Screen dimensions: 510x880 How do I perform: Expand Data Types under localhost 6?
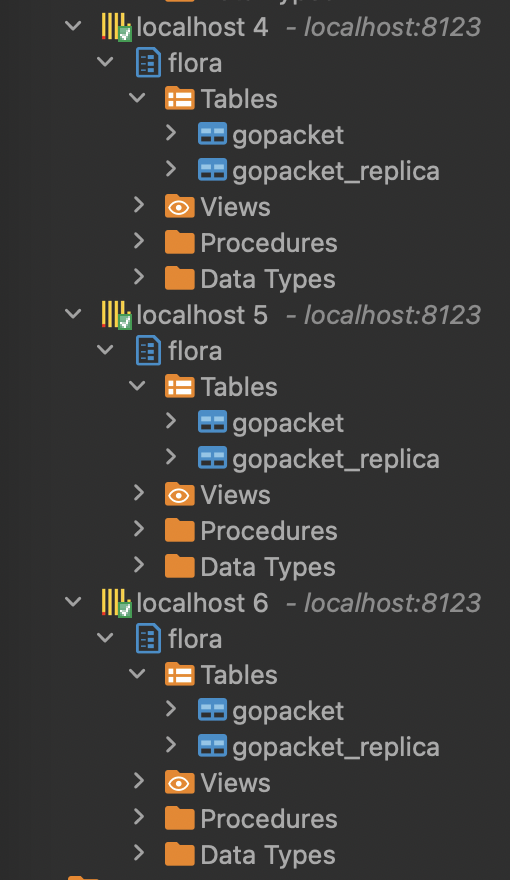coord(139,852)
